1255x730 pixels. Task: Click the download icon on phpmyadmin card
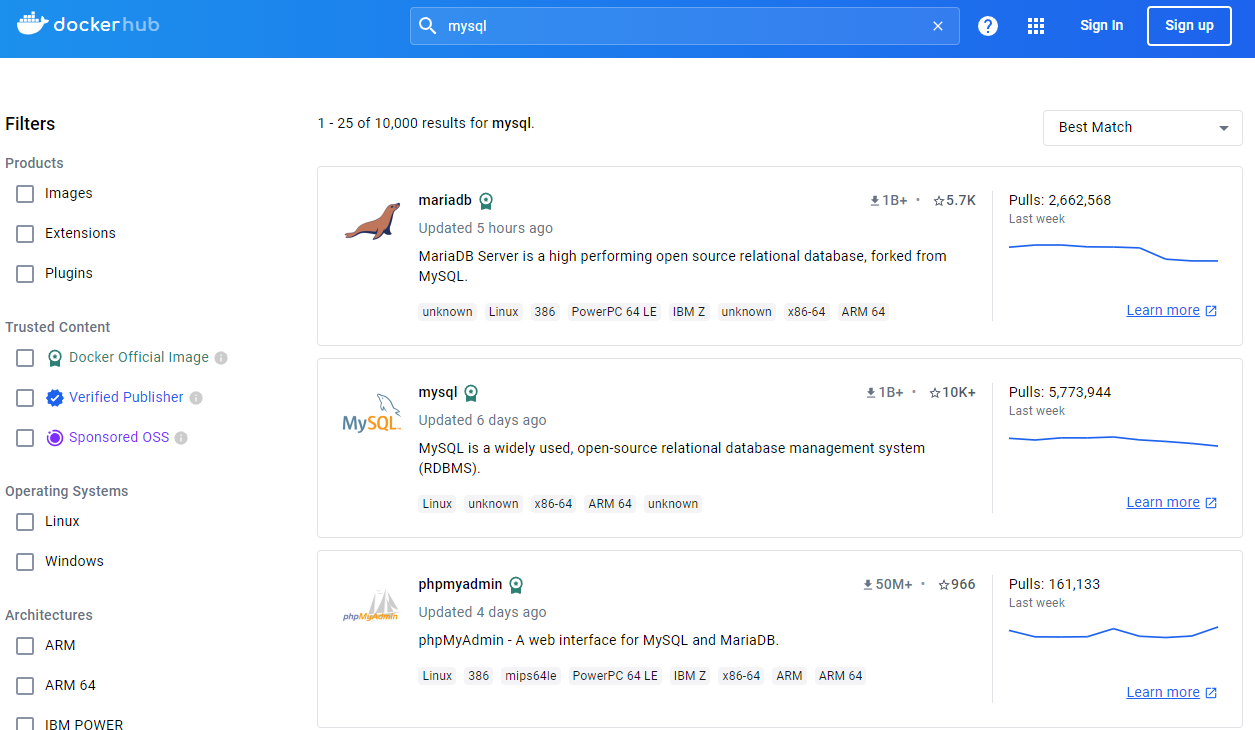pos(868,584)
